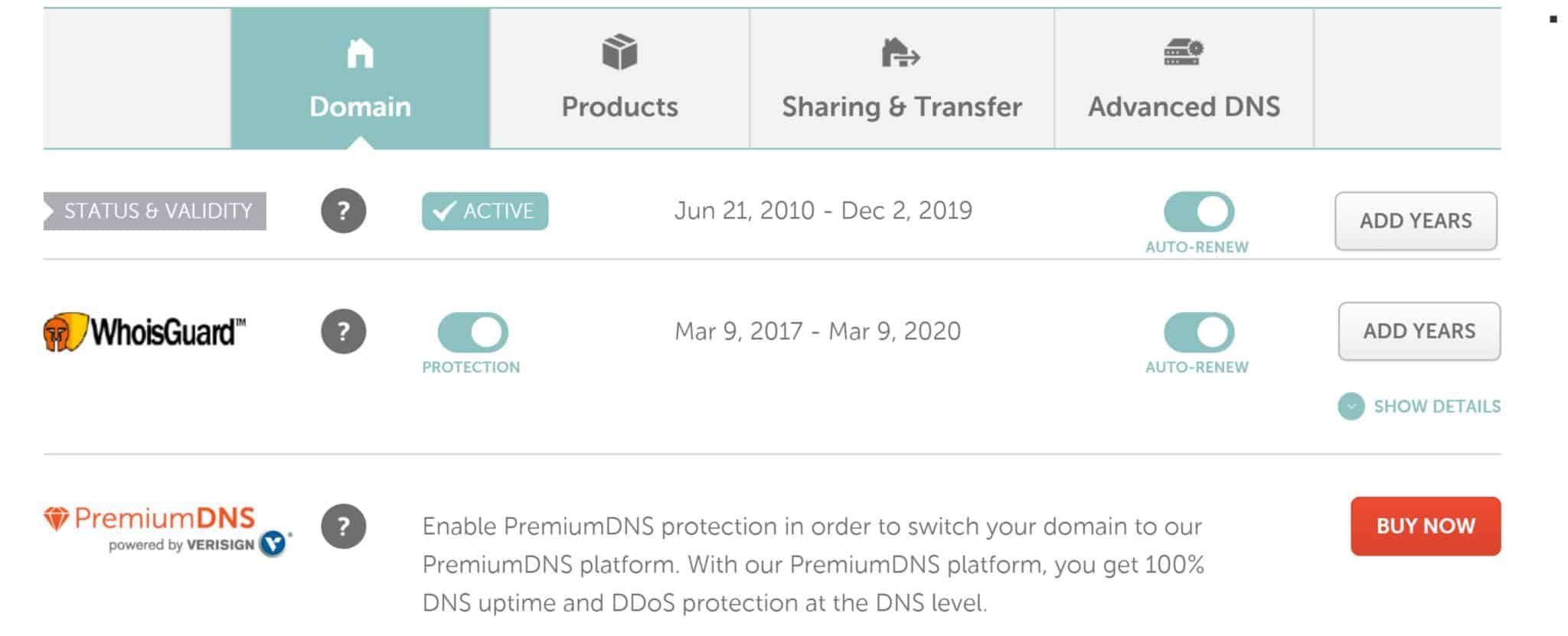Expand Show Details chevron
The height and width of the screenshot is (636, 1568).
(1351, 406)
